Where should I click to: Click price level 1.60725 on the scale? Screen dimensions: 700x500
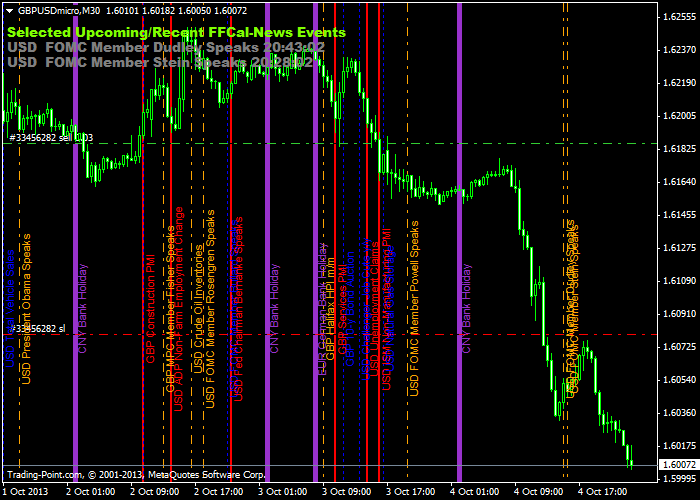click(679, 346)
